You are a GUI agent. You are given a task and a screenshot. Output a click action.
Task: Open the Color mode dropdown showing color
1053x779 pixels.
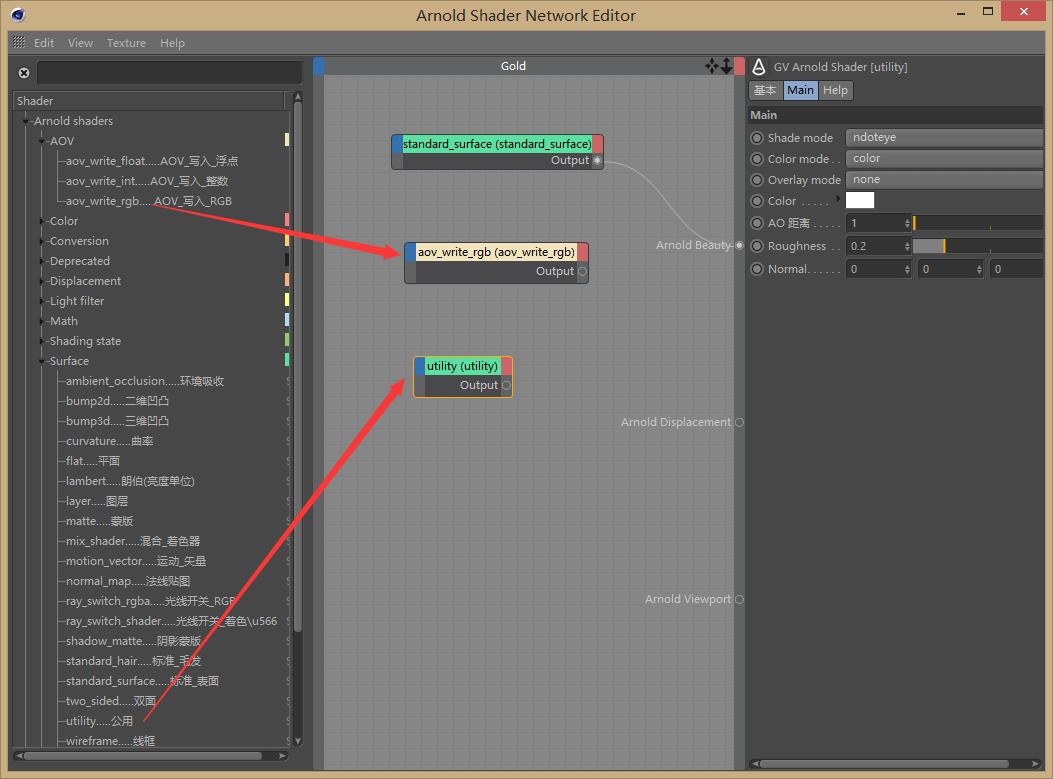click(944, 158)
